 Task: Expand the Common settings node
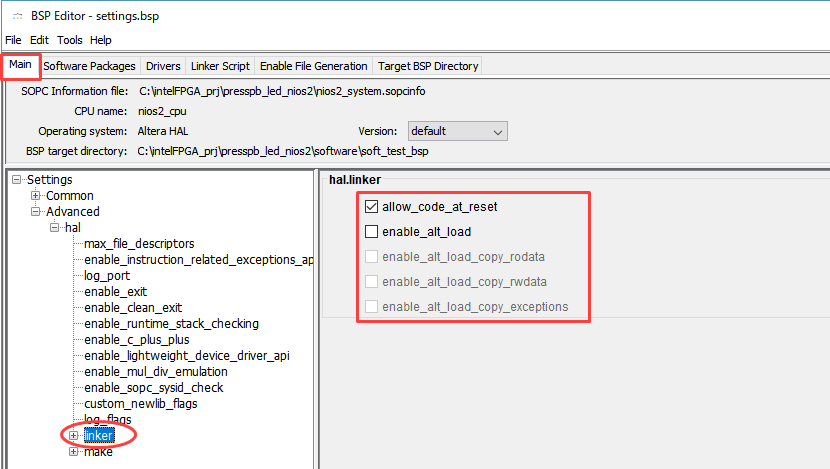(35, 196)
